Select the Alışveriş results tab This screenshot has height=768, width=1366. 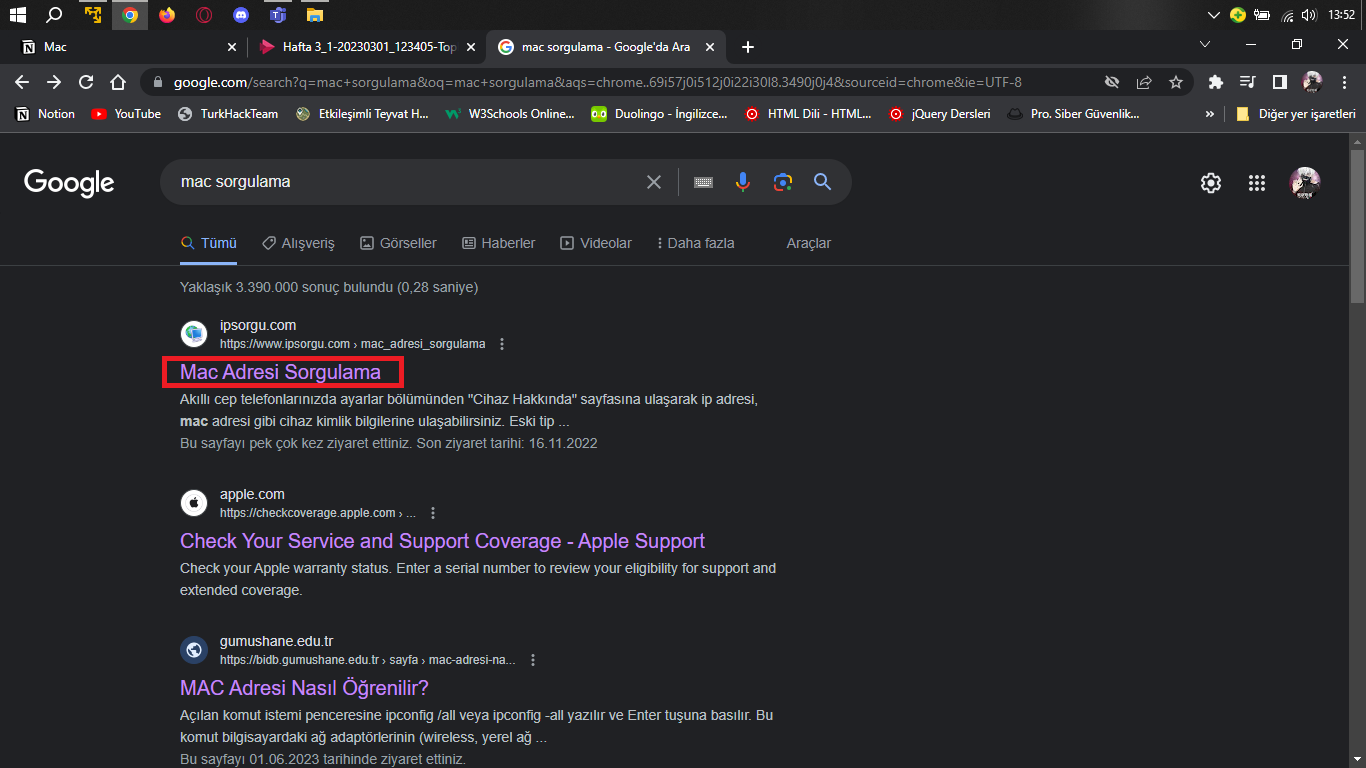pos(298,243)
